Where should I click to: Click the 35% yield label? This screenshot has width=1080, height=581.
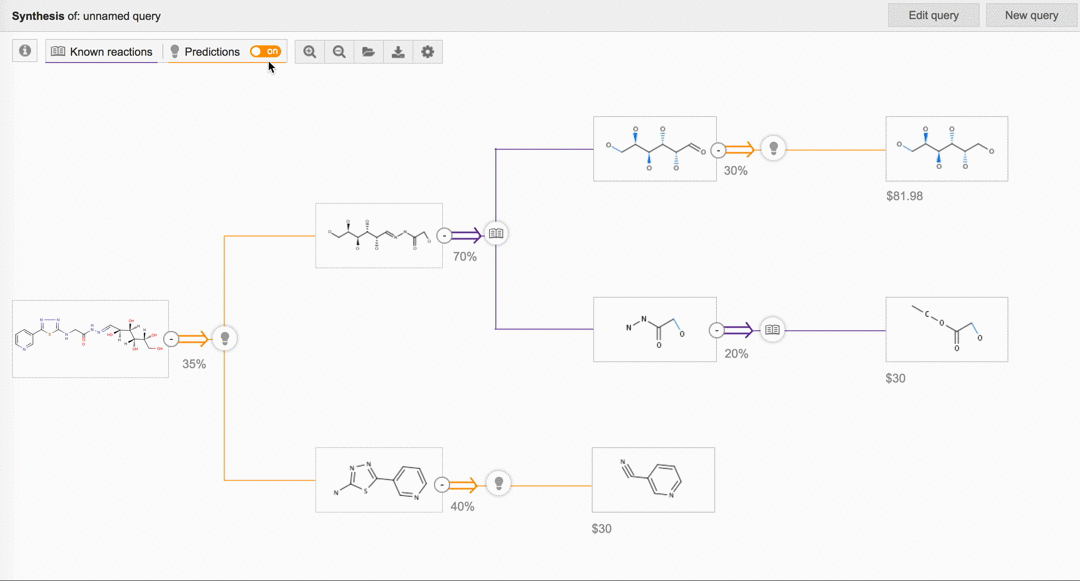pyautogui.click(x=194, y=364)
